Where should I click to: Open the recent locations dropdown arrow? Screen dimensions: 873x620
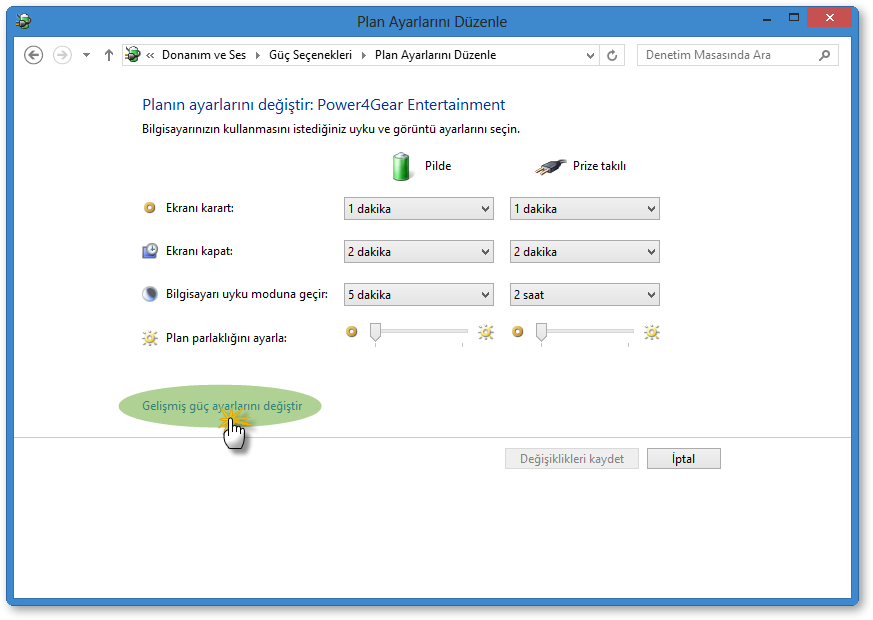pos(86,55)
